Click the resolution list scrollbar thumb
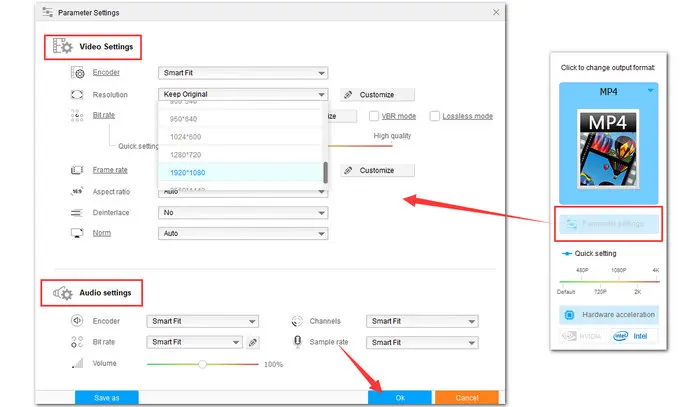 [x=325, y=172]
